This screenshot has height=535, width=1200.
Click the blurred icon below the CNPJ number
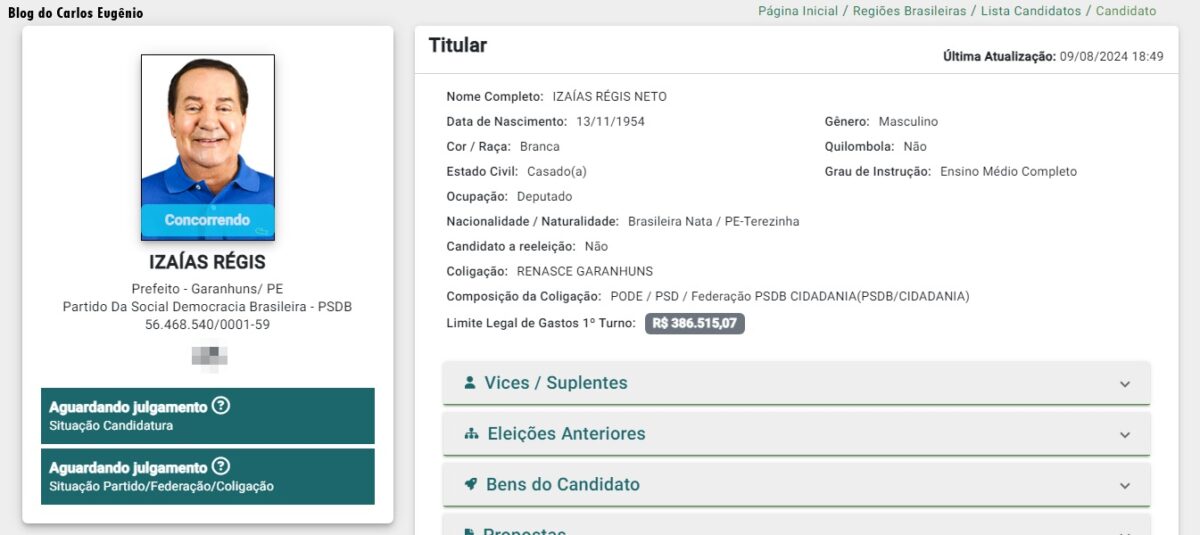pos(209,356)
